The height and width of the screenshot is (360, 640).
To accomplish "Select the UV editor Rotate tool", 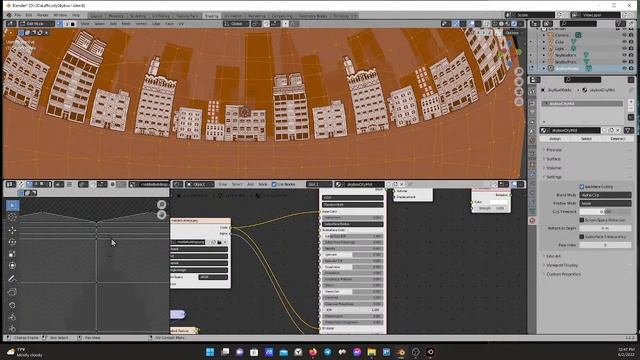I will 12,242.
